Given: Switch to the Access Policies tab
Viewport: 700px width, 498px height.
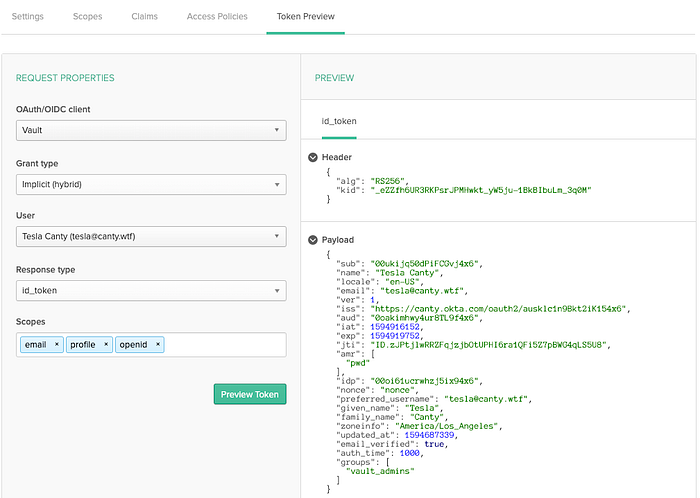Looking at the screenshot, I should point(217,17).
